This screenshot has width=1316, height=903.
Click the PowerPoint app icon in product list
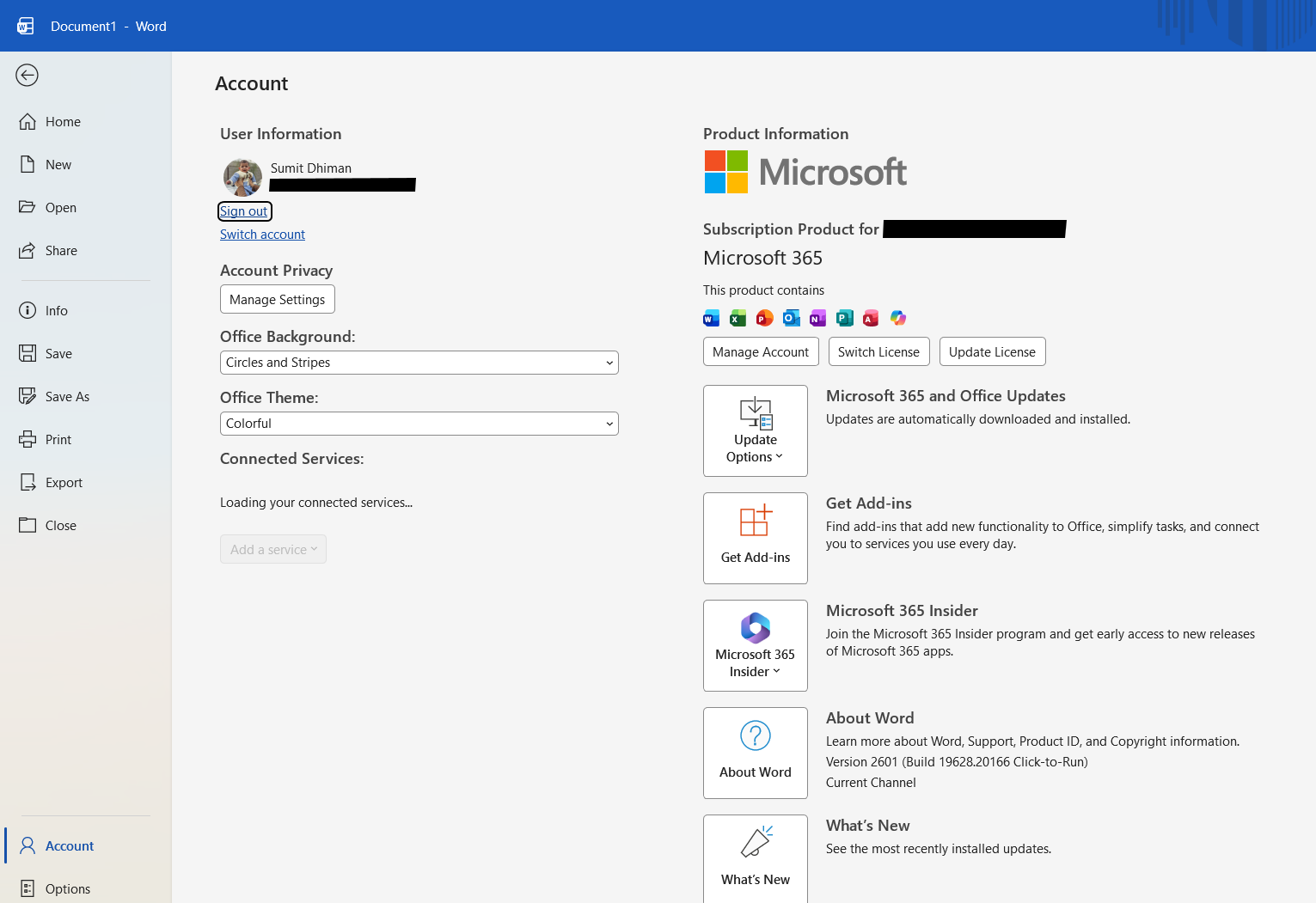(764, 318)
